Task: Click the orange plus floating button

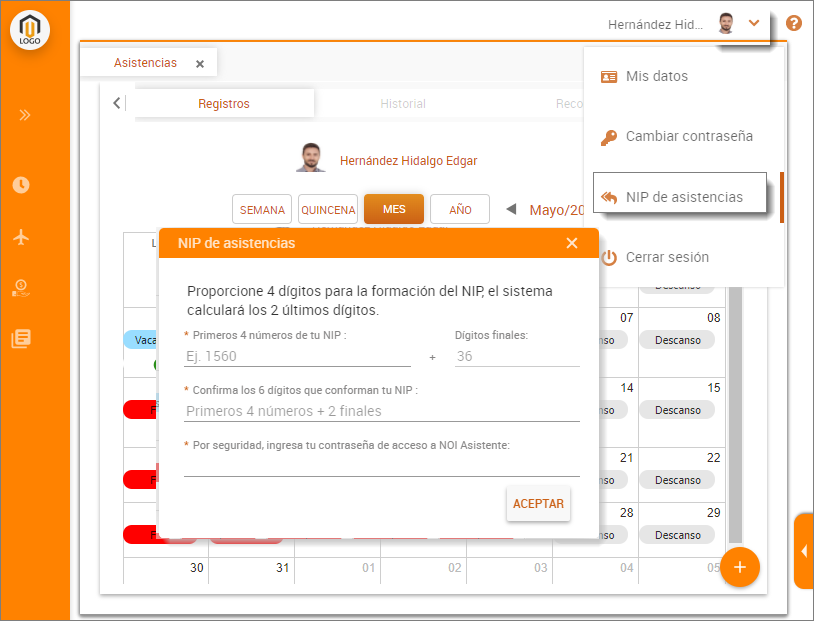Action: (740, 567)
